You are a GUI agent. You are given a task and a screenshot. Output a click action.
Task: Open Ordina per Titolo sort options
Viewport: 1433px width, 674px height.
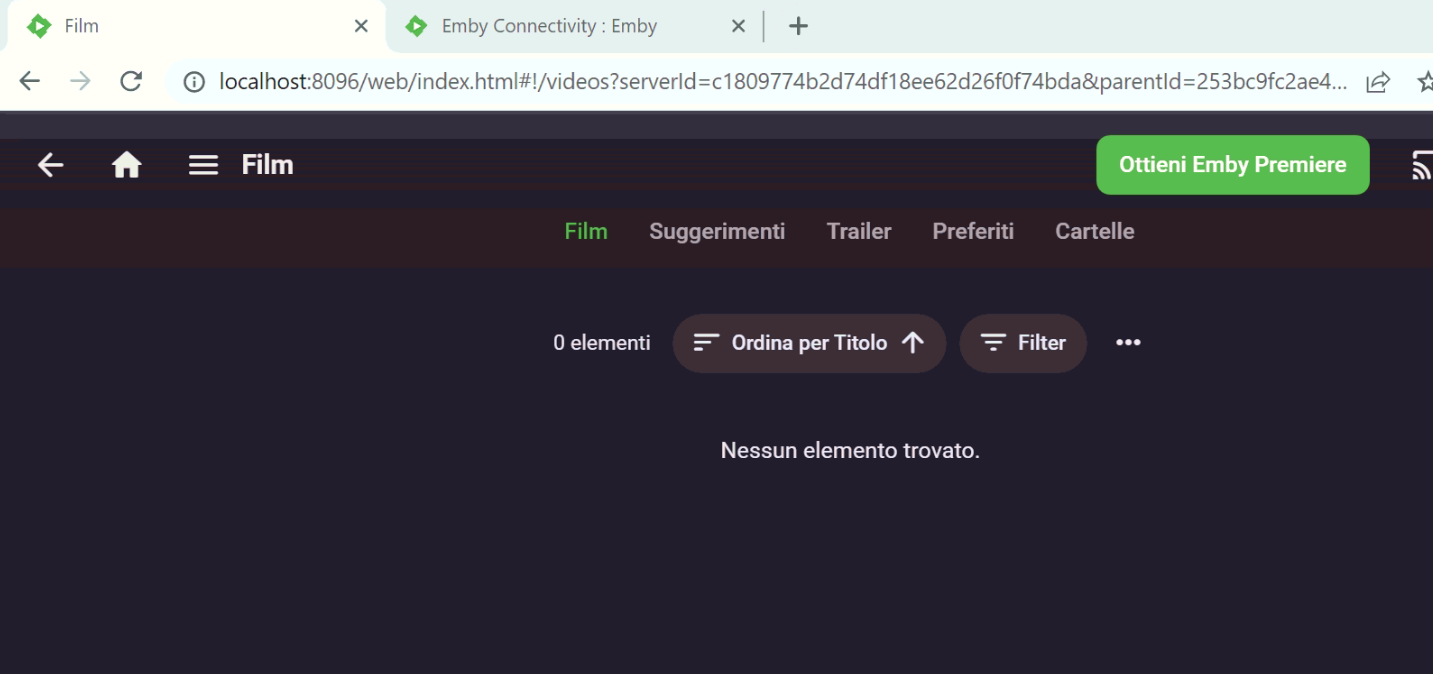[809, 343]
